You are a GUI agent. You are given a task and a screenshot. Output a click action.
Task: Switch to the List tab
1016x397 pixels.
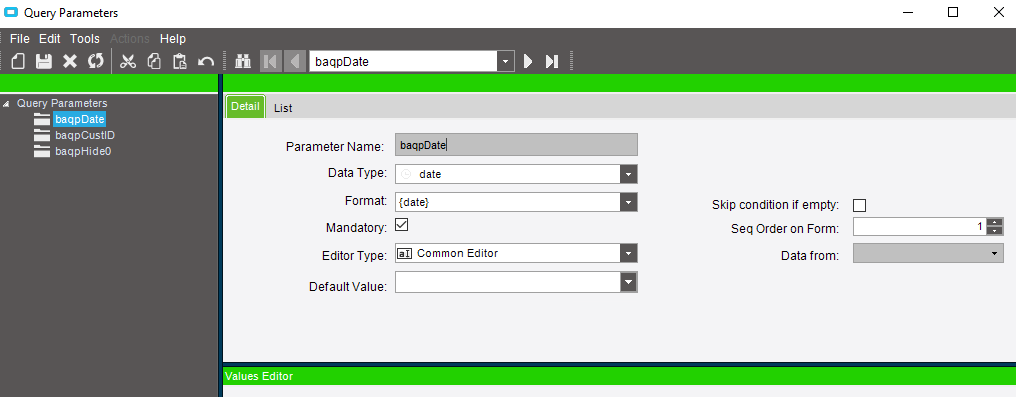point(283,108)
